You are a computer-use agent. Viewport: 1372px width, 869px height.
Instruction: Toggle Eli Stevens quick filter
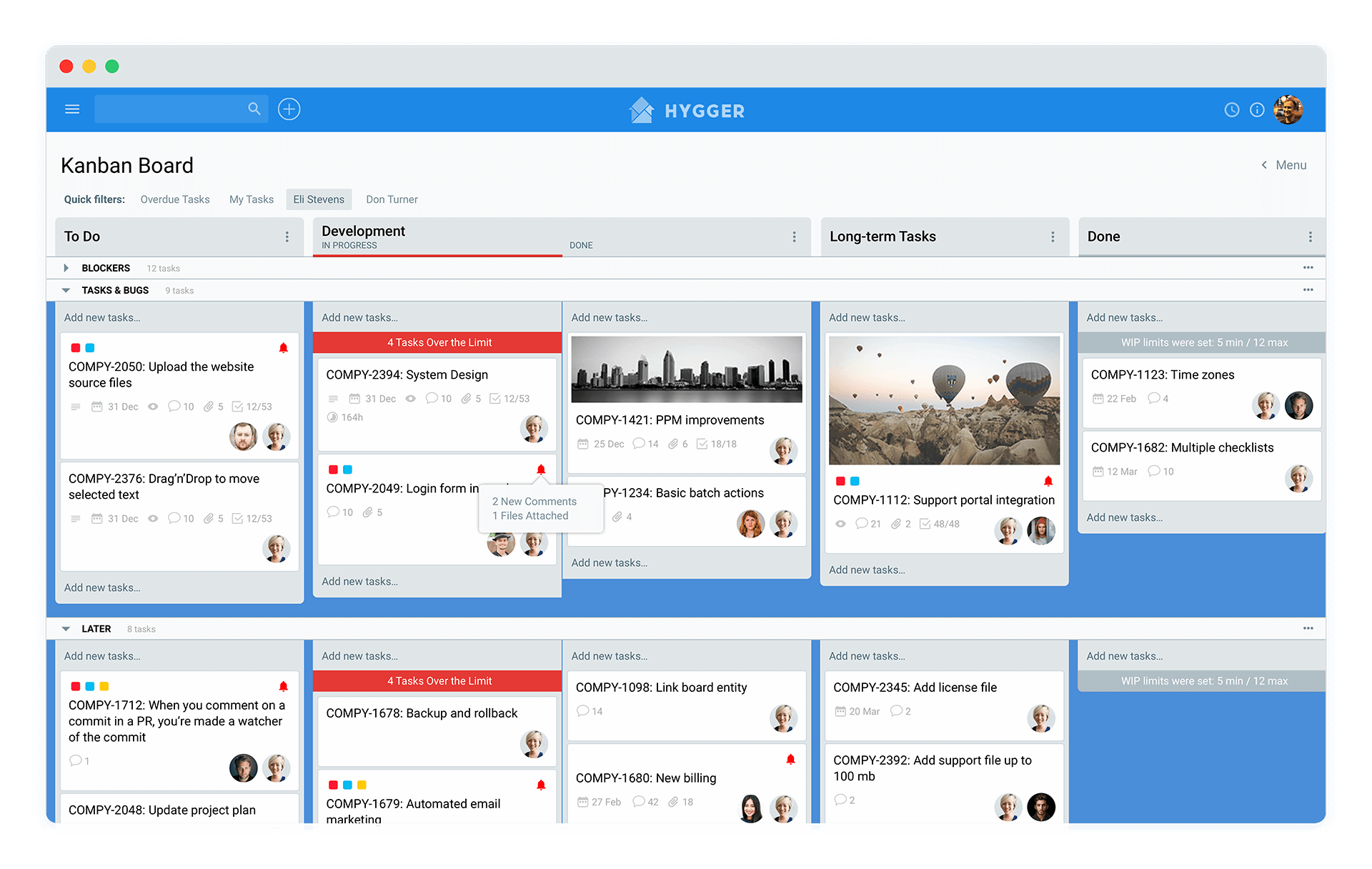(318, 199)
